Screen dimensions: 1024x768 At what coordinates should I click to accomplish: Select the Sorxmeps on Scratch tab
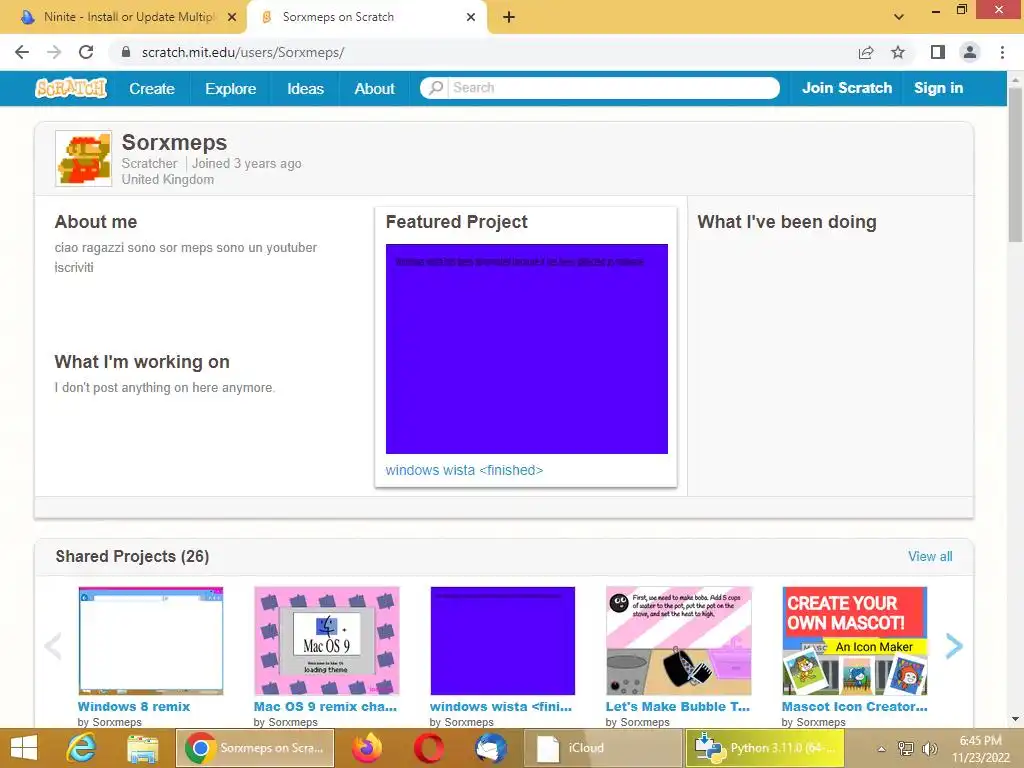pyautogui.click(x=366, y=17)
